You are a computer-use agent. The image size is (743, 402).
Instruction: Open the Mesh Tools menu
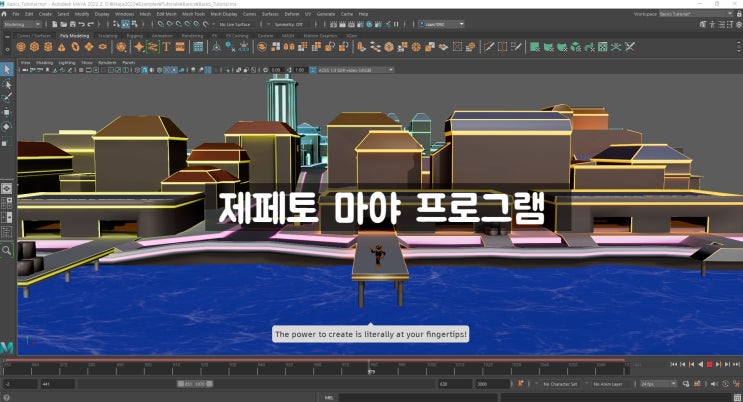pyautogui.click(x=194, y=14)
